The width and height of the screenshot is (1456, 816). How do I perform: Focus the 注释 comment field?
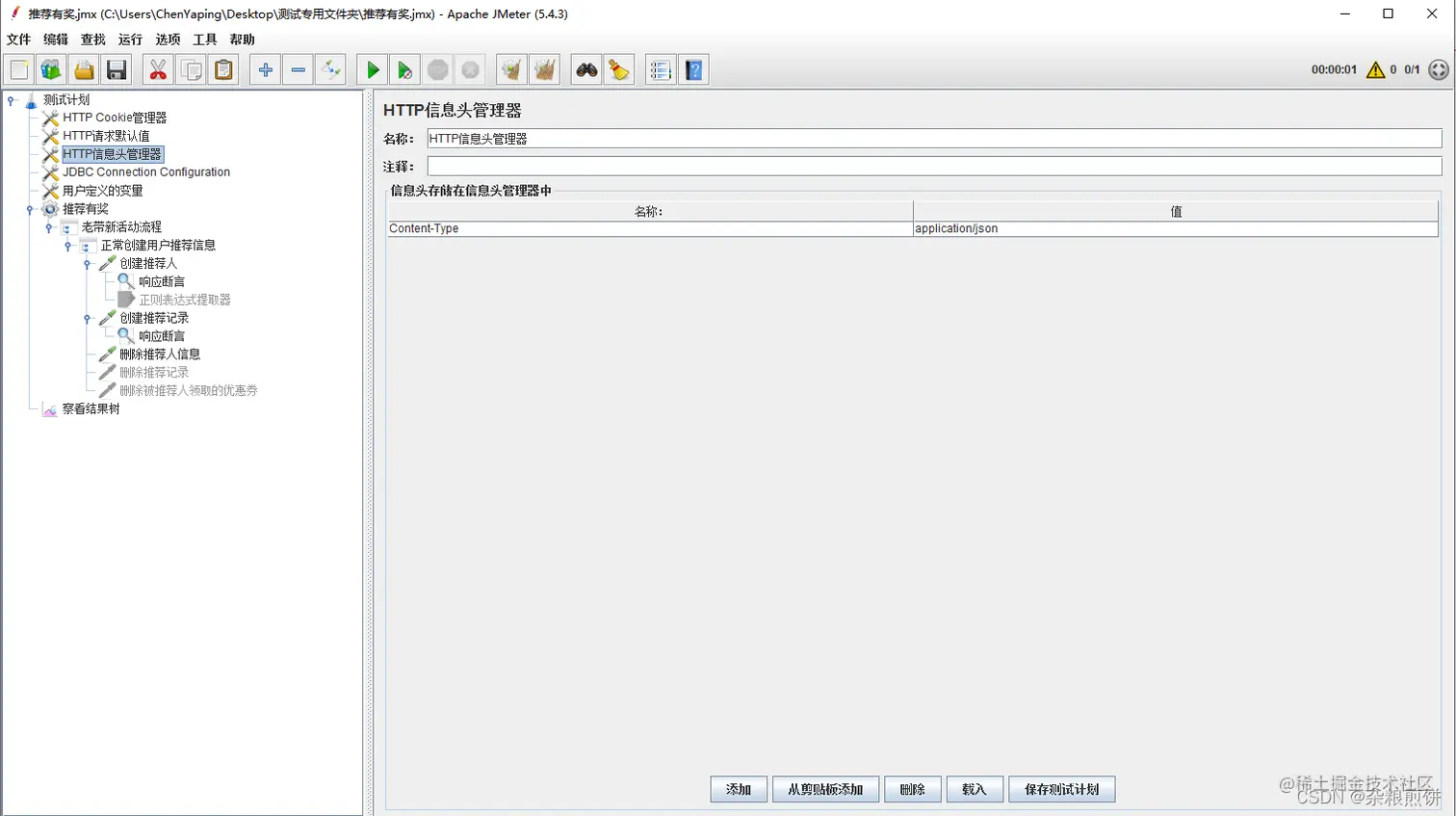point(934,167)
